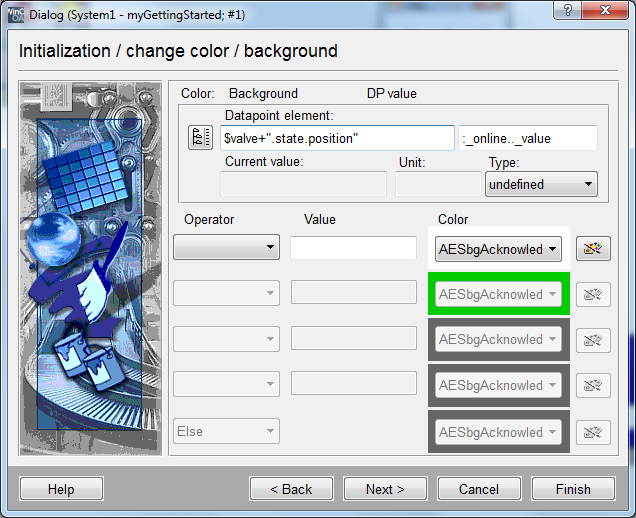Open the first Operator dropdown
The height and width of the screenshot is (518, 636).
(x=226, y=248)
